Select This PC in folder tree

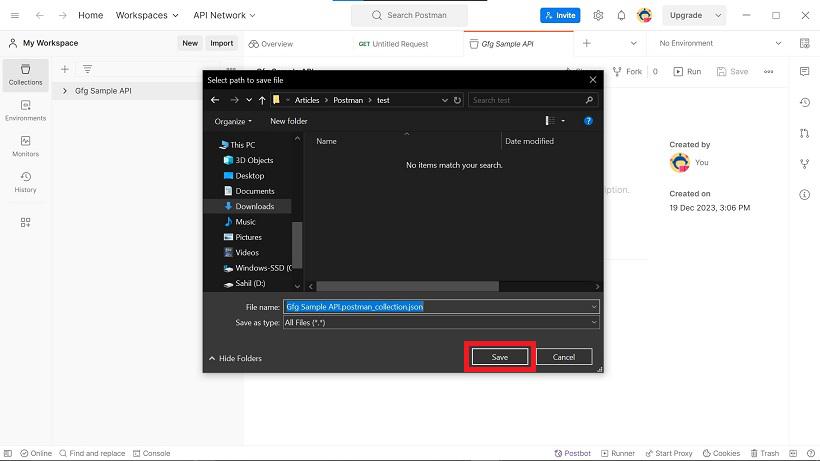238,145
